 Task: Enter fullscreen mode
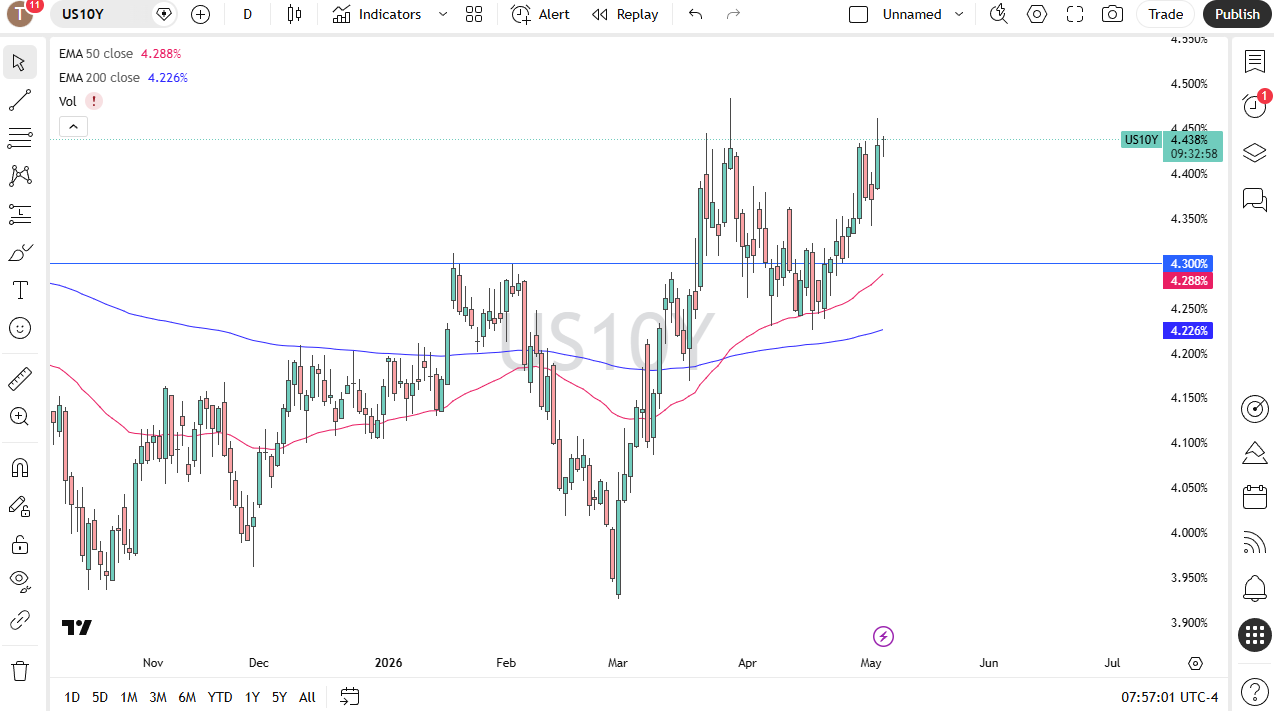(x=1075, y=14)
